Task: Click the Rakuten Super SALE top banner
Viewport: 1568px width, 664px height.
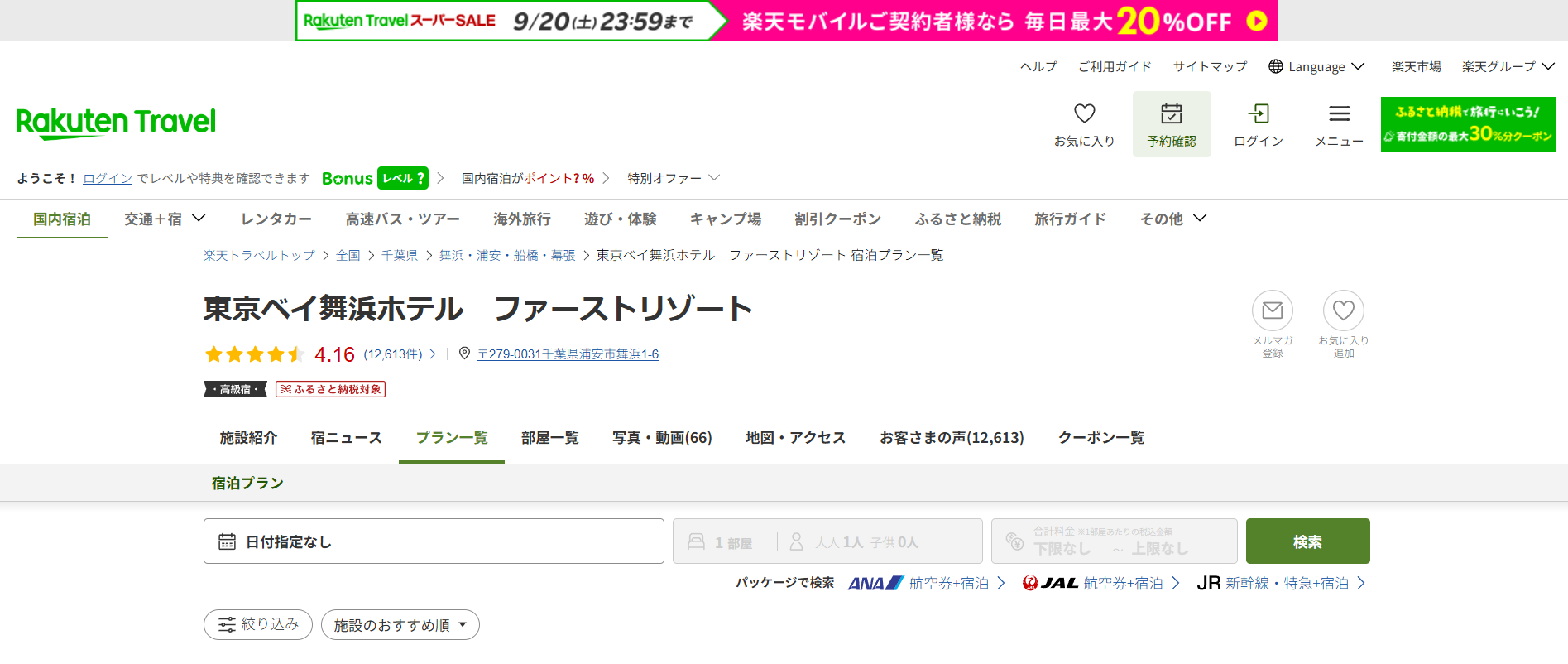Action: coord(786,21)
